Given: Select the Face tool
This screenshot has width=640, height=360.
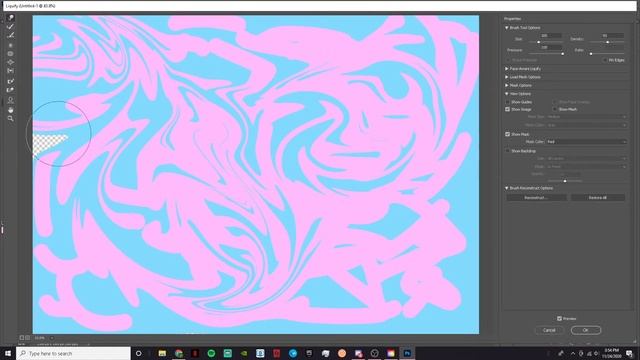Looking at the screenshot, I should point(10,100).
